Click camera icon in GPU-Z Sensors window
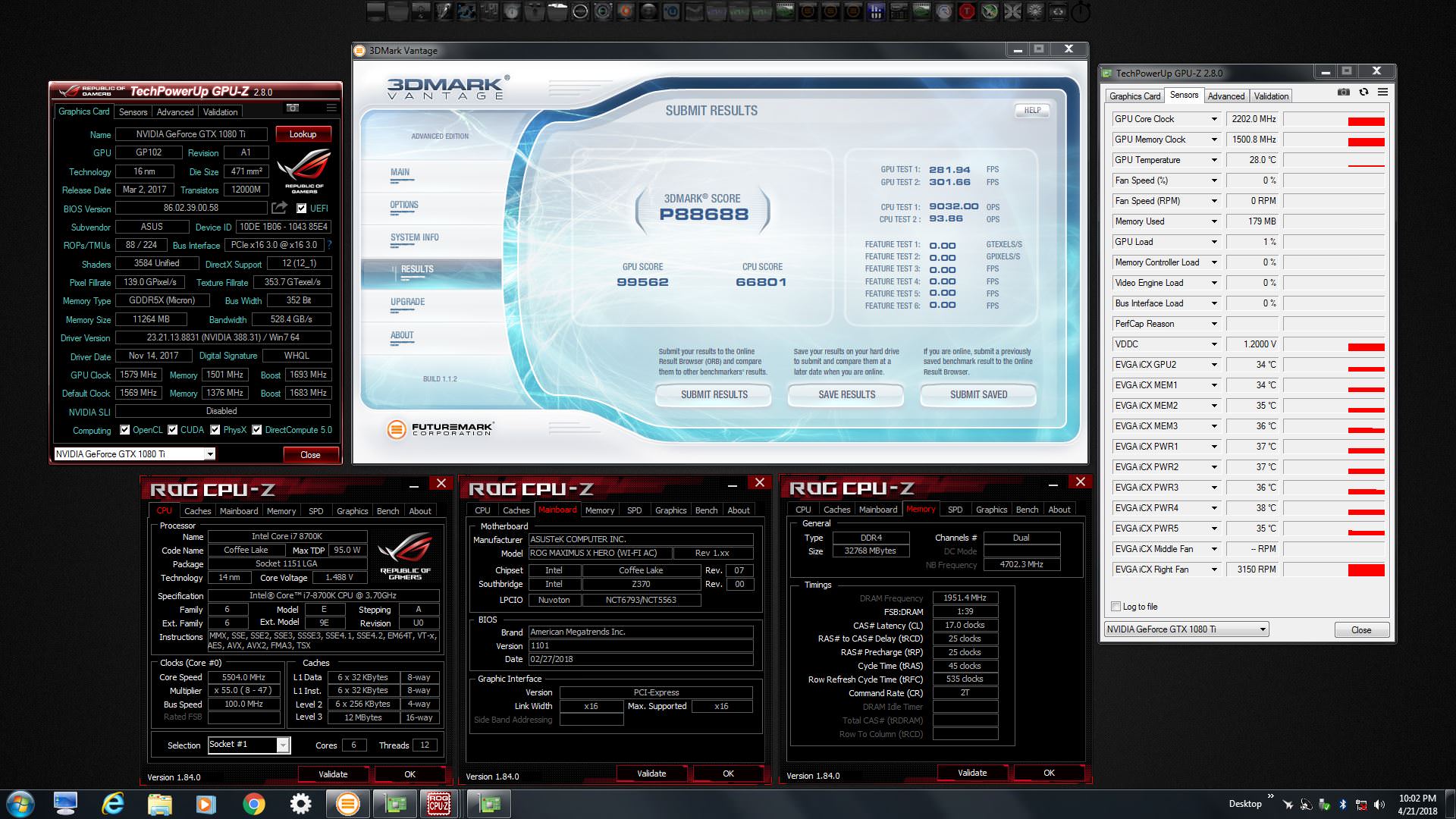The height and width of the screenshot is (819, 1456). pos(1343,93)
